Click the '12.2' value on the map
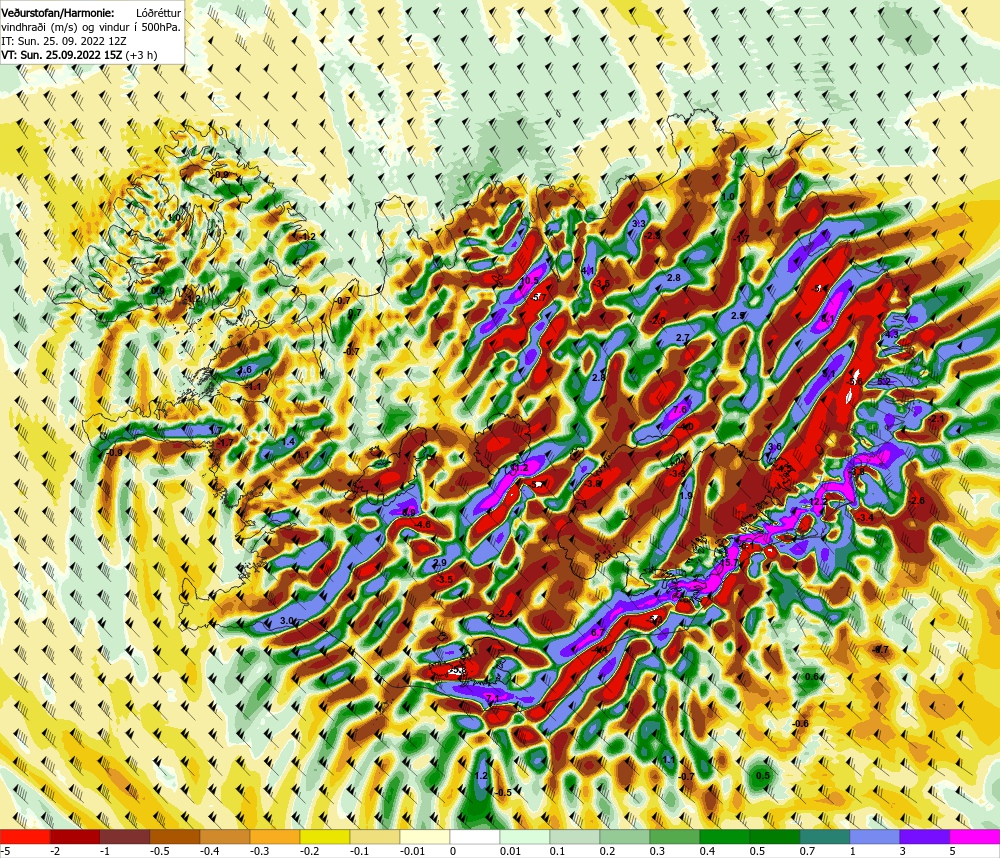Image resolution: width=1000 pixels, height=858 pixels. coord(818,501)
